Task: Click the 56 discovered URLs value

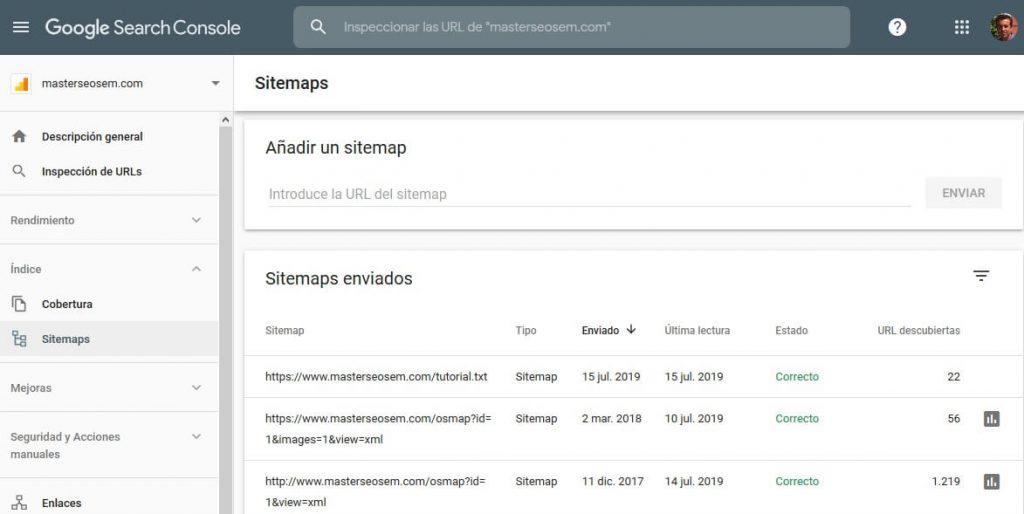Action: click(x=953, y=419)
